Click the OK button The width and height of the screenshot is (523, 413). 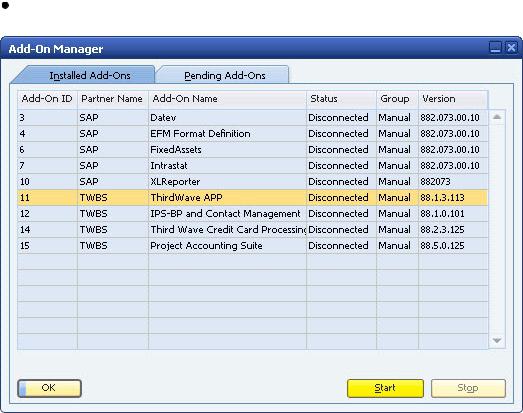point(49,388)
